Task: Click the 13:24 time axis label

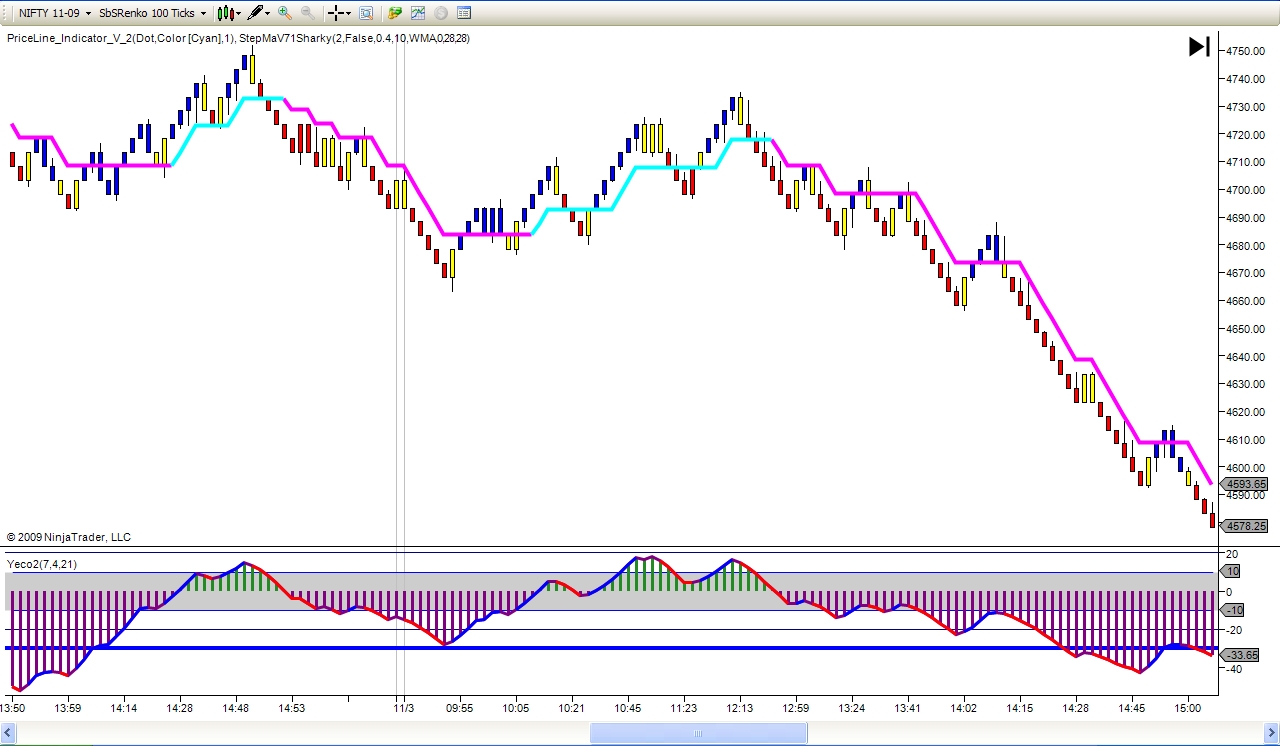Action: point(852,709)
